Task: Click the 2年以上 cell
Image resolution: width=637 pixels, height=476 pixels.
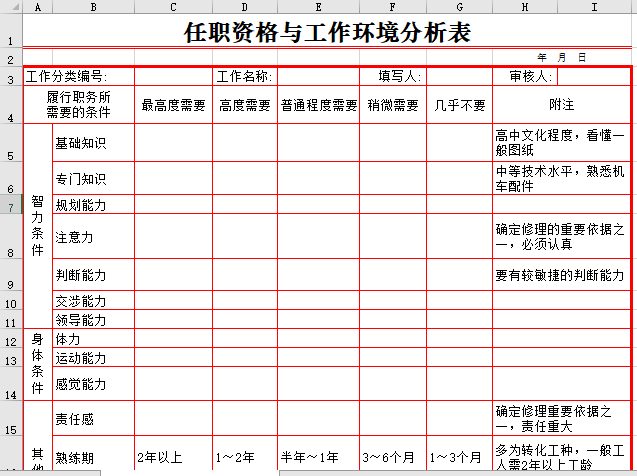Action: click(173, 457)
